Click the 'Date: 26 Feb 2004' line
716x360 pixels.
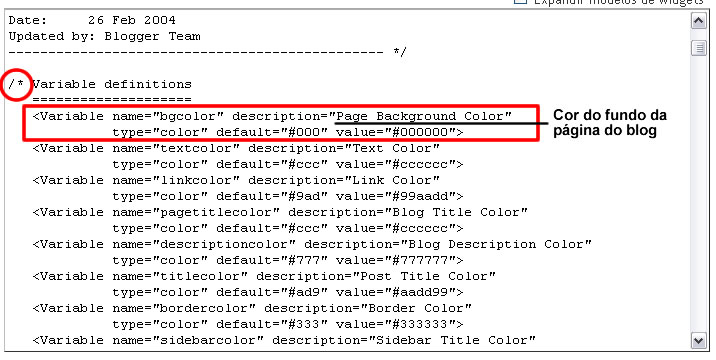(x=92, y=21)
